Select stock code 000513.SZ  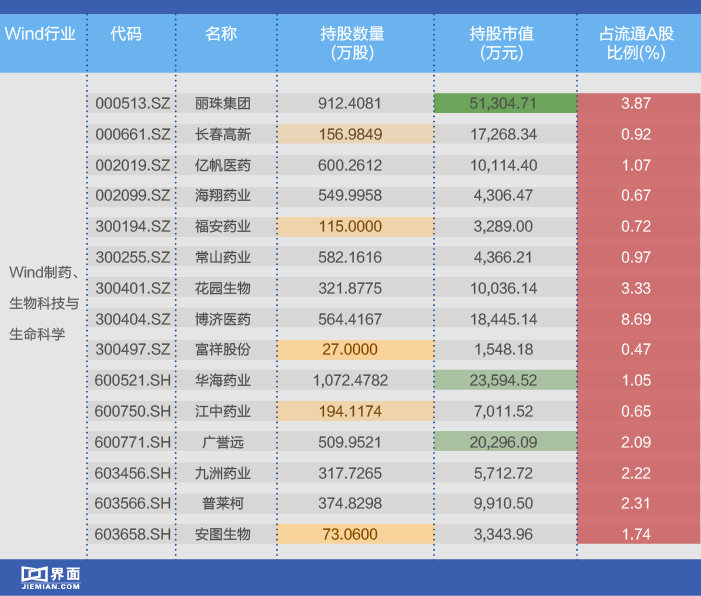[133, 103]
